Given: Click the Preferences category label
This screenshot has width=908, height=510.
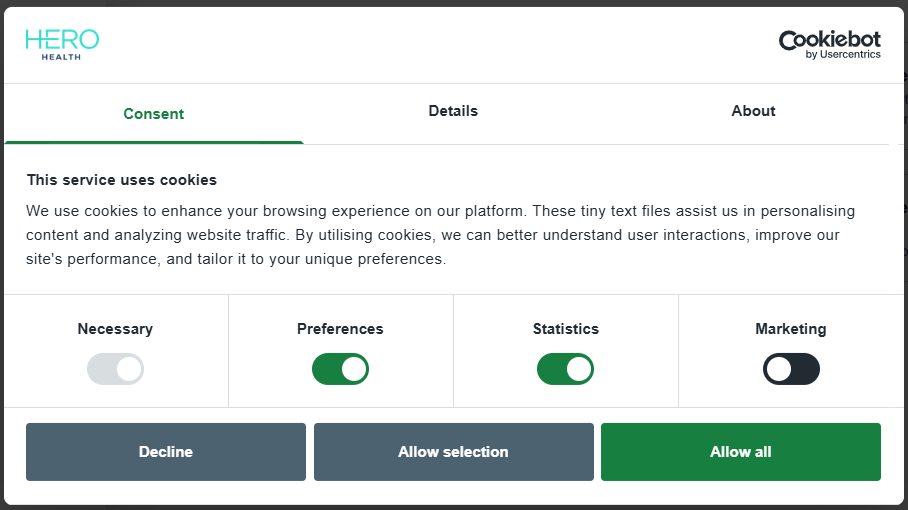Looking at the screenshot, I should [x=340, y=329].
